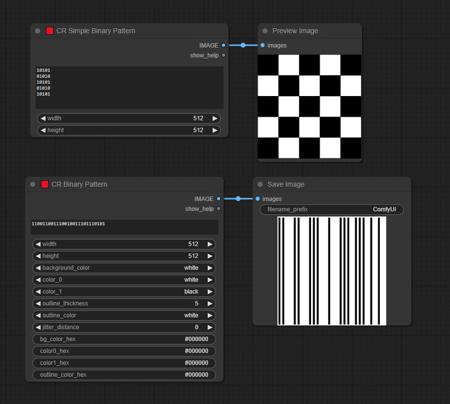Click the 512 height value in CR Binary Pattern

click(193, 256)
